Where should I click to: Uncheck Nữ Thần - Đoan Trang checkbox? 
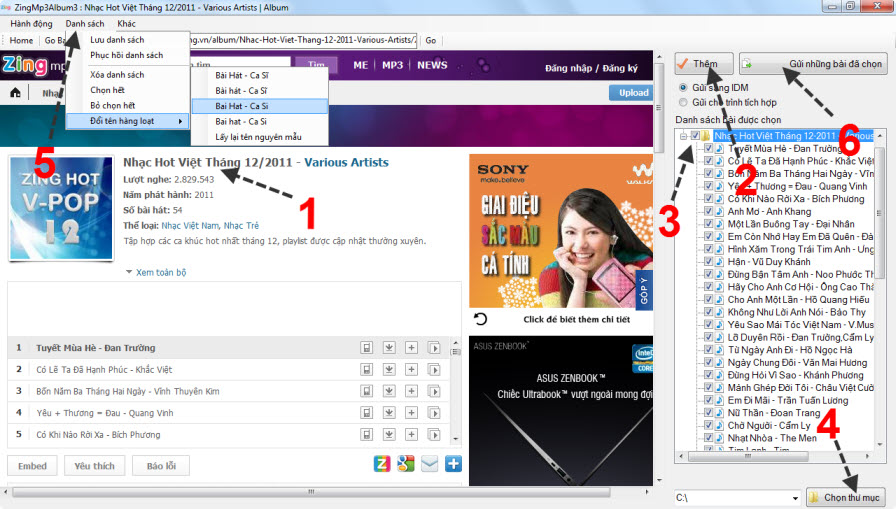708,412
